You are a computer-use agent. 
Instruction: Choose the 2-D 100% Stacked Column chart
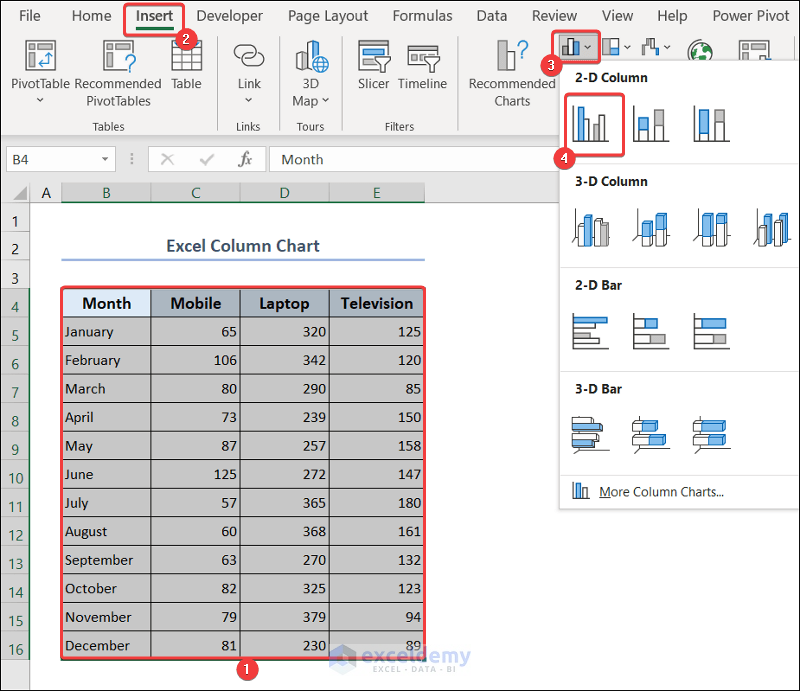(711, 124)
